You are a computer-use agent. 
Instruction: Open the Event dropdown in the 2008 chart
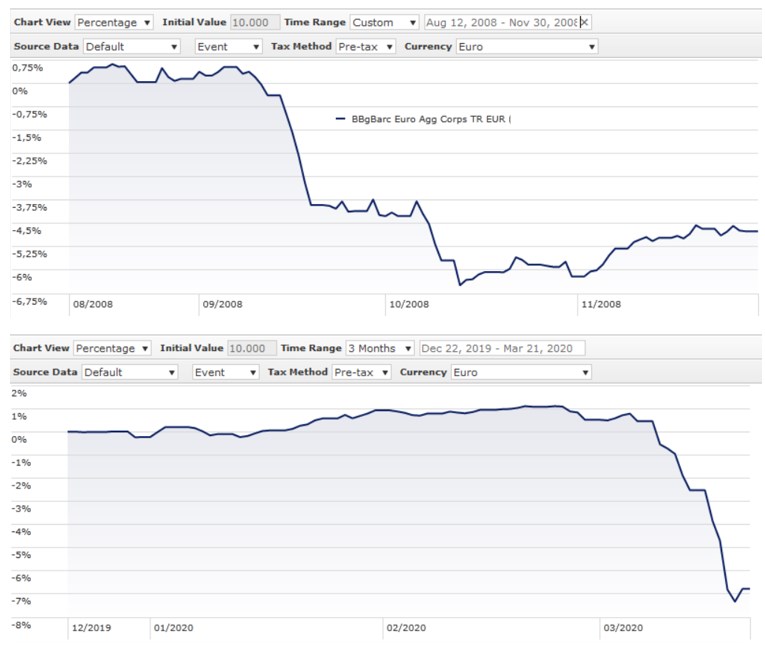[x=226, y=46]
